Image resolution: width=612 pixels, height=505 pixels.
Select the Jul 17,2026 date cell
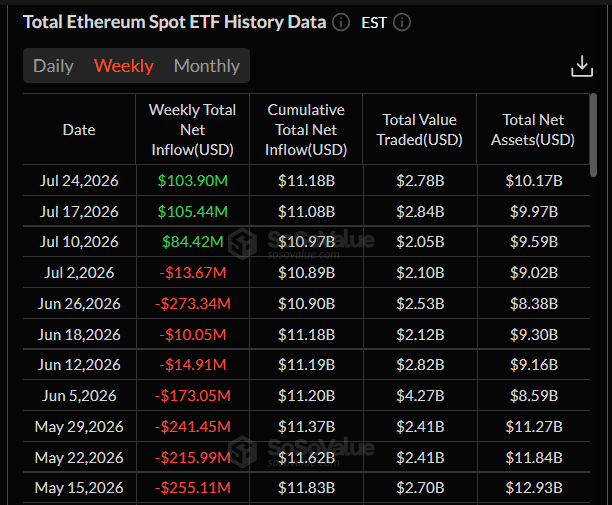point(79,212)
